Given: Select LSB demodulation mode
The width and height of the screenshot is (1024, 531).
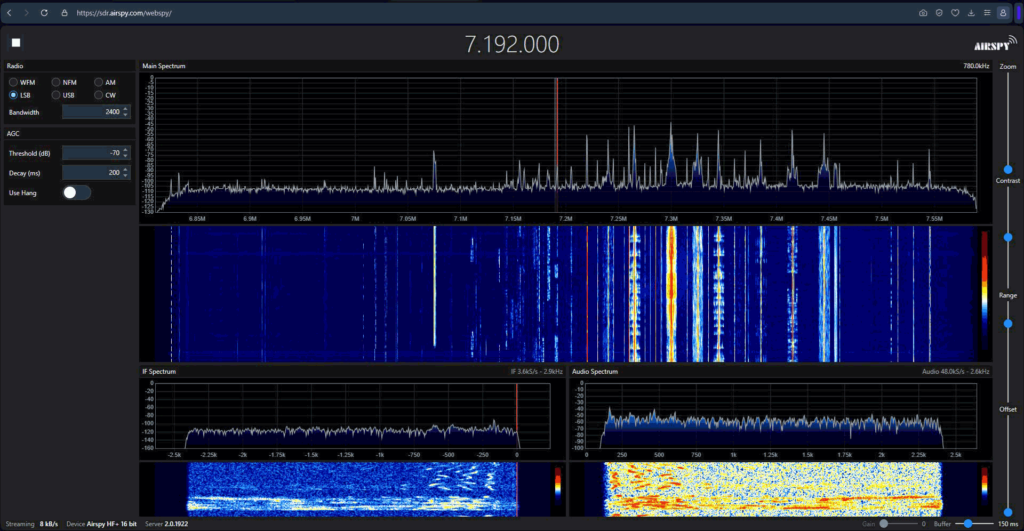Looking at the screenshot, I should pos(13,95).
